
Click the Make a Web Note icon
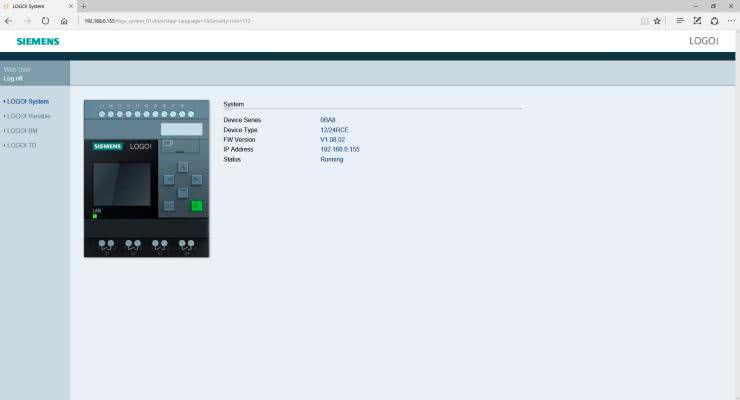[x=697, y=20]
